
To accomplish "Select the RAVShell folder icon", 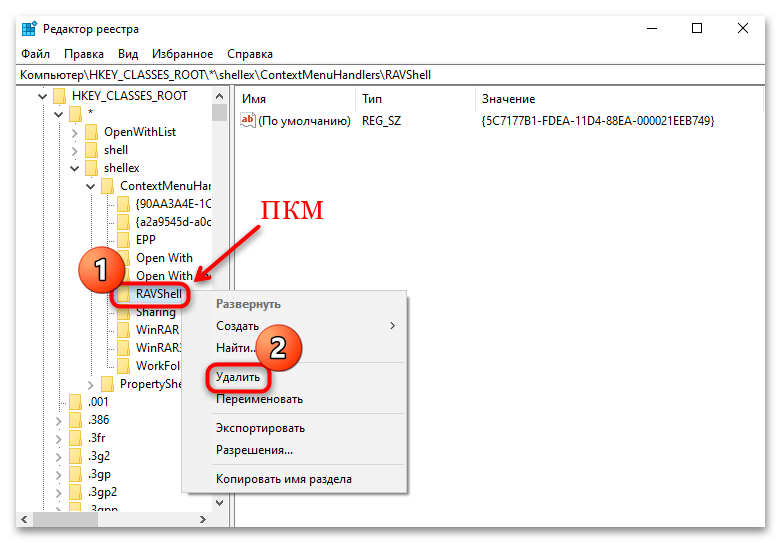I will [123, 294].
